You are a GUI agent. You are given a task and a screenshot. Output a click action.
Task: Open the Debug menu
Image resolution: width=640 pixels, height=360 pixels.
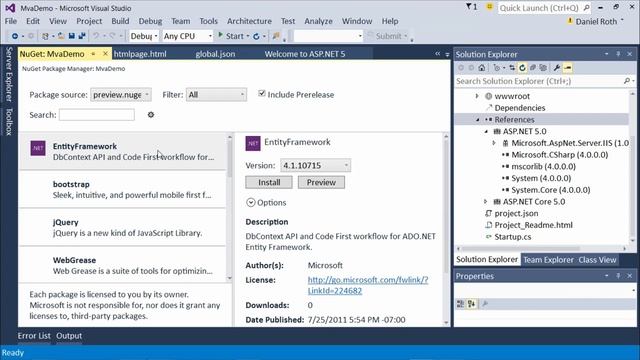tap(150, 21)
